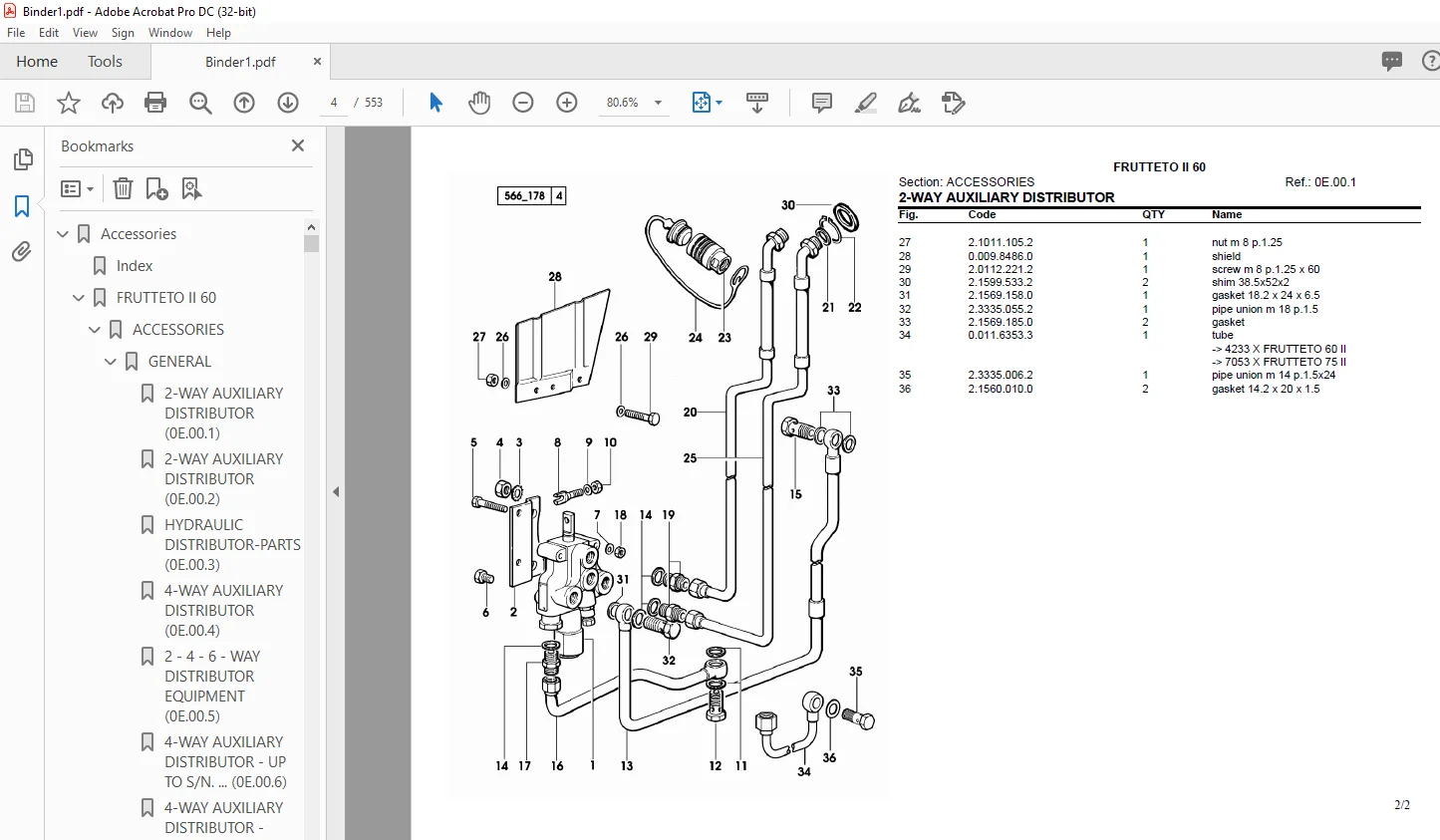Open the Sign menu

[x=123, y=33]
